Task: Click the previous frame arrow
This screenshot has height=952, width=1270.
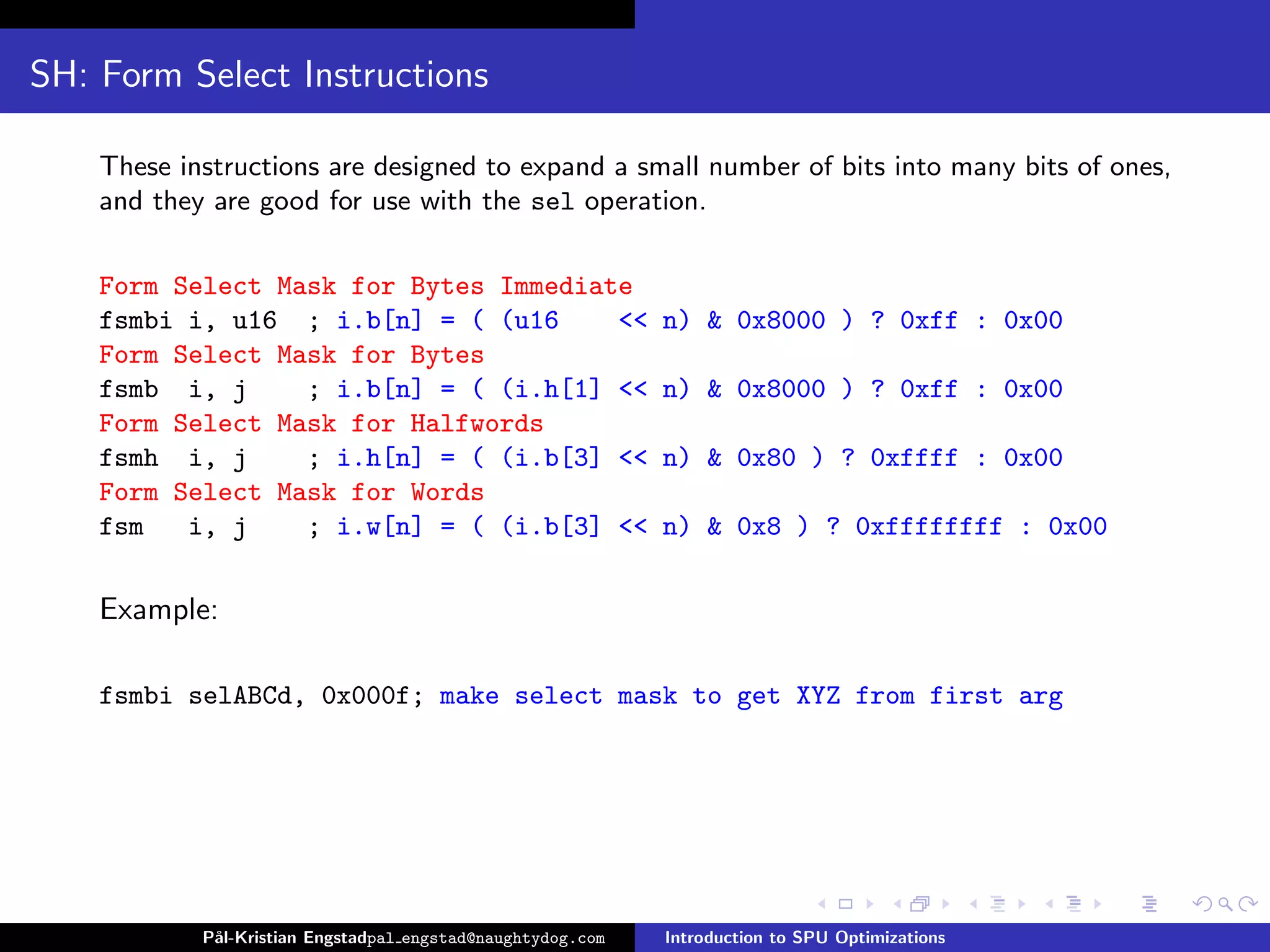Action: tap(897, 904)
